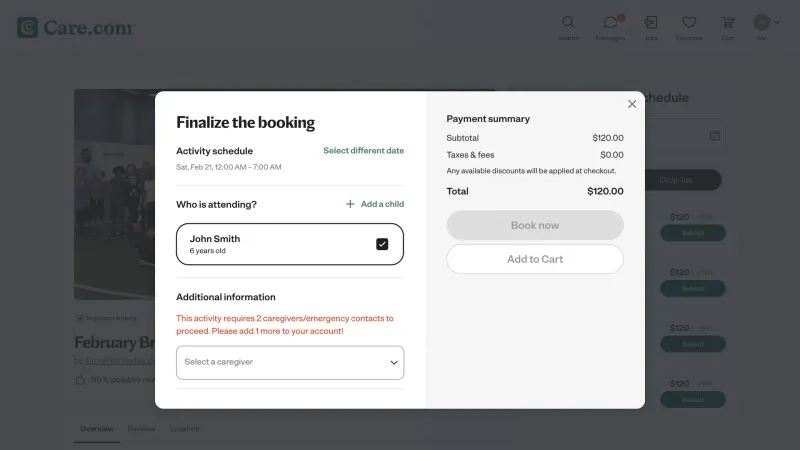Image resolution: width=800 pixels, height=450 pixels.
Task: Click the Sat, Feb 21 schedule text
Action: click(x=229, y=167)
